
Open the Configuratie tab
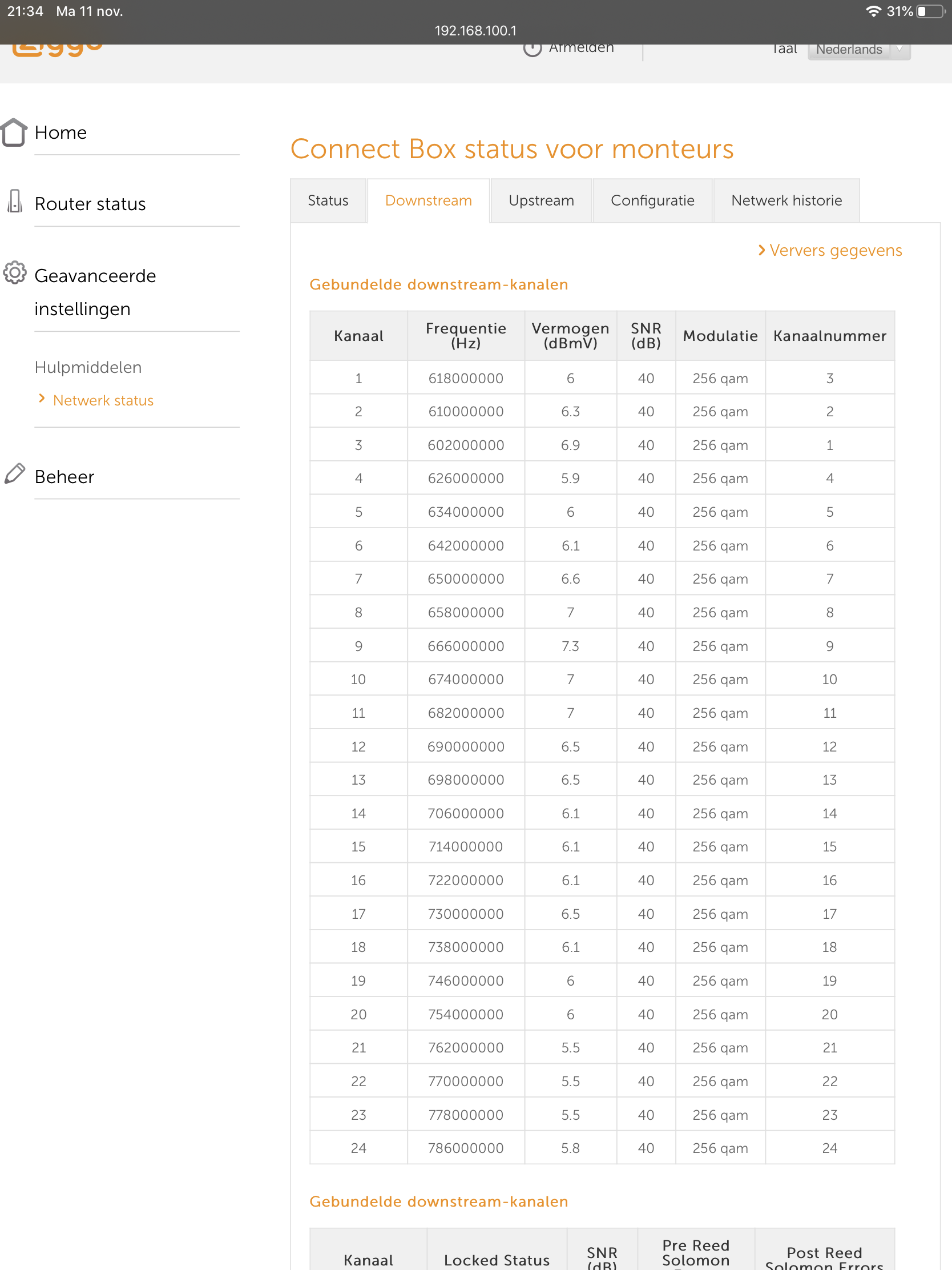tap(652, 200)
